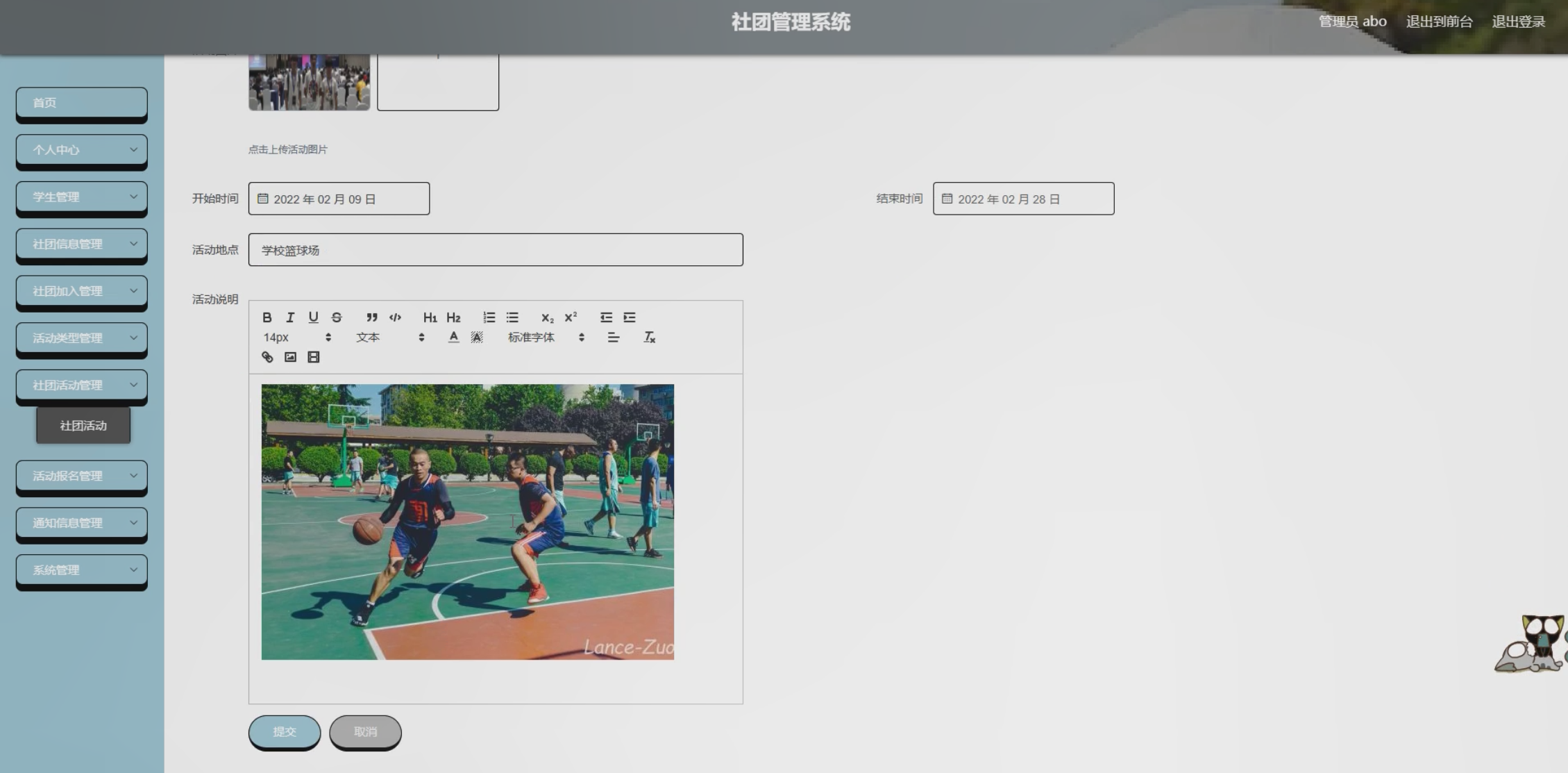Insert a blockquote in the editor

[372, 317]
